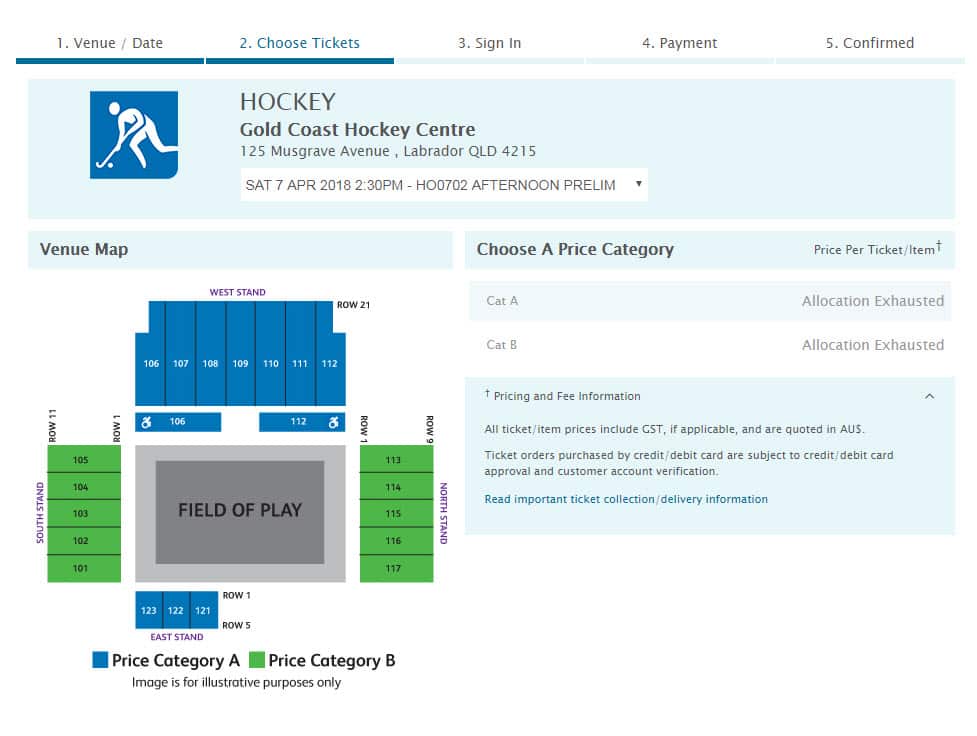
Task: Select accessible section 112 beside wheelchair icon
Action: [296, 422]
